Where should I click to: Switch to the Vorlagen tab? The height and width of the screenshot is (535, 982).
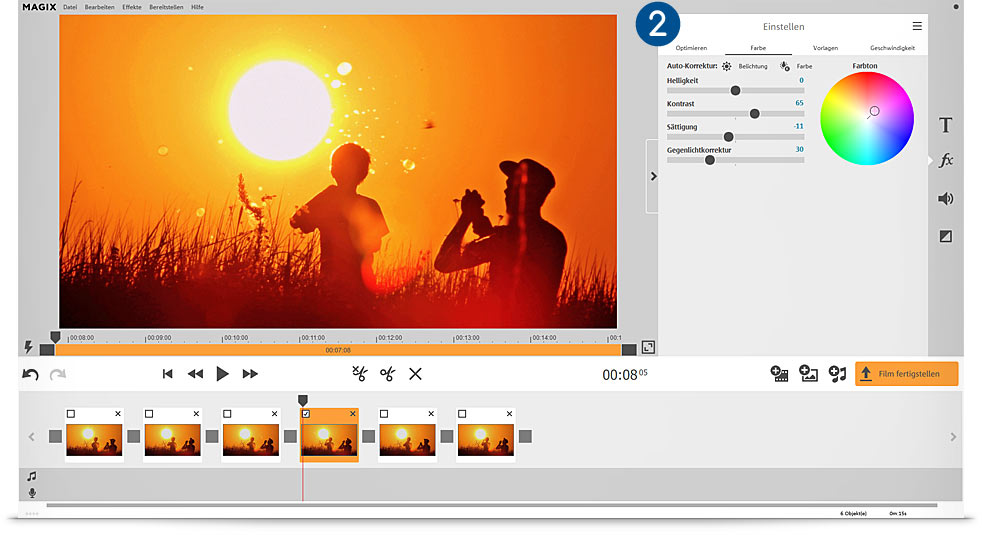[x=825, y=48]
